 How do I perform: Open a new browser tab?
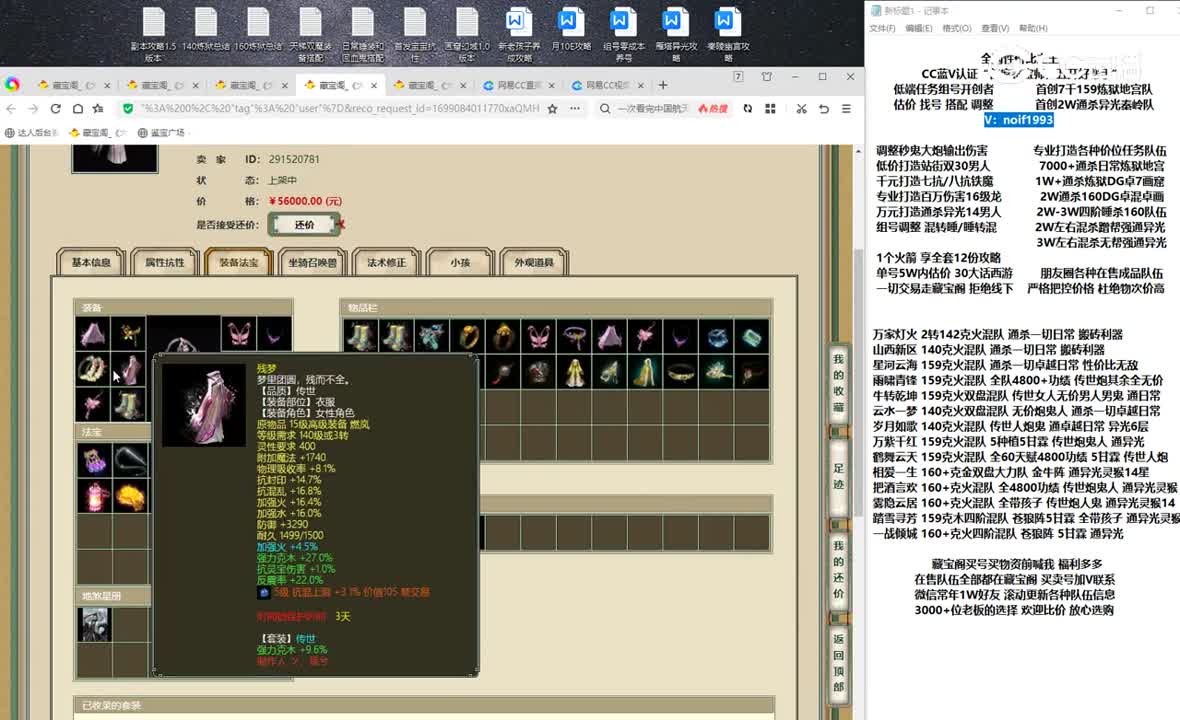pyautogui.click(x=663, y=85)
